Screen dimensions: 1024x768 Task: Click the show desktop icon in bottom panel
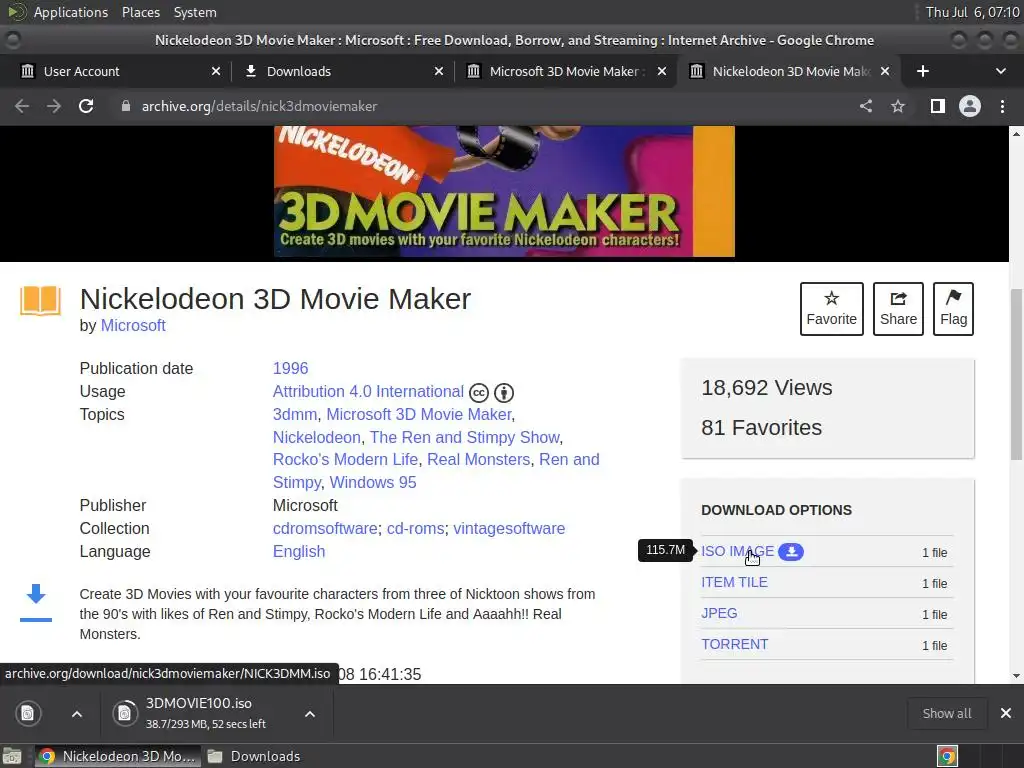point(12,756)
